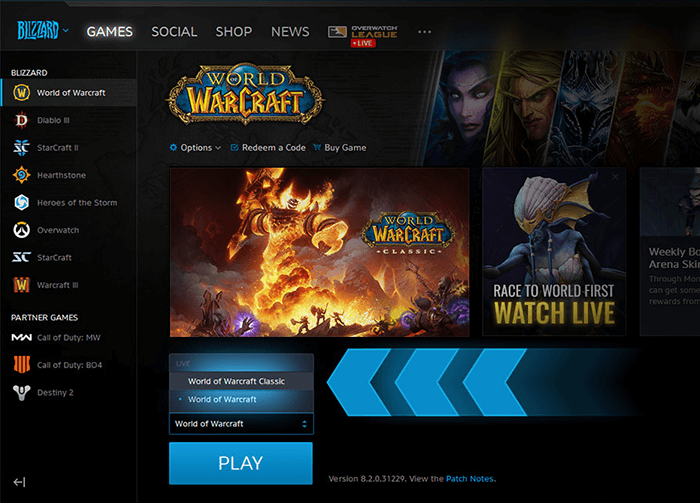Open Call of Duty: BO4 icon
Viewport: 700px width, 503px height.
click(21, 365)
